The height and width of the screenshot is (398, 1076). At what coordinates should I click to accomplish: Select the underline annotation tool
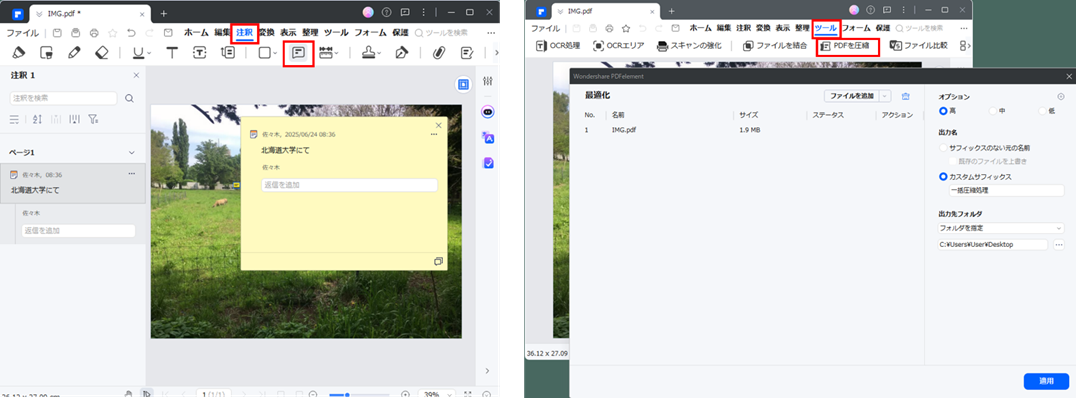(139, 53)
